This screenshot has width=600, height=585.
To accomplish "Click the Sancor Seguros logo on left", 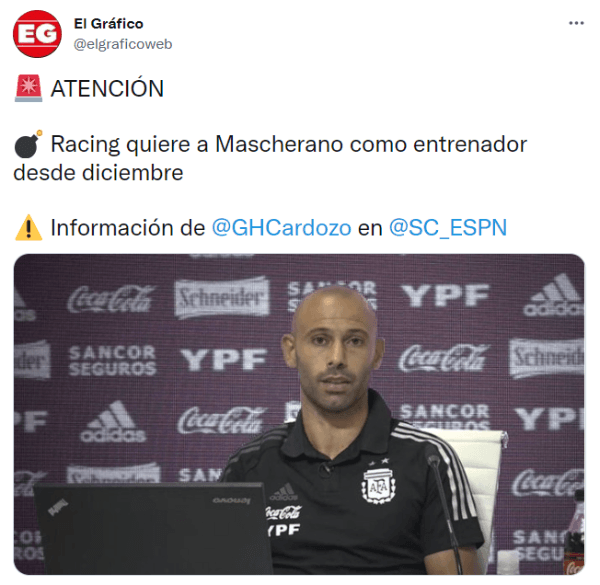I will (x=112, y=360).
